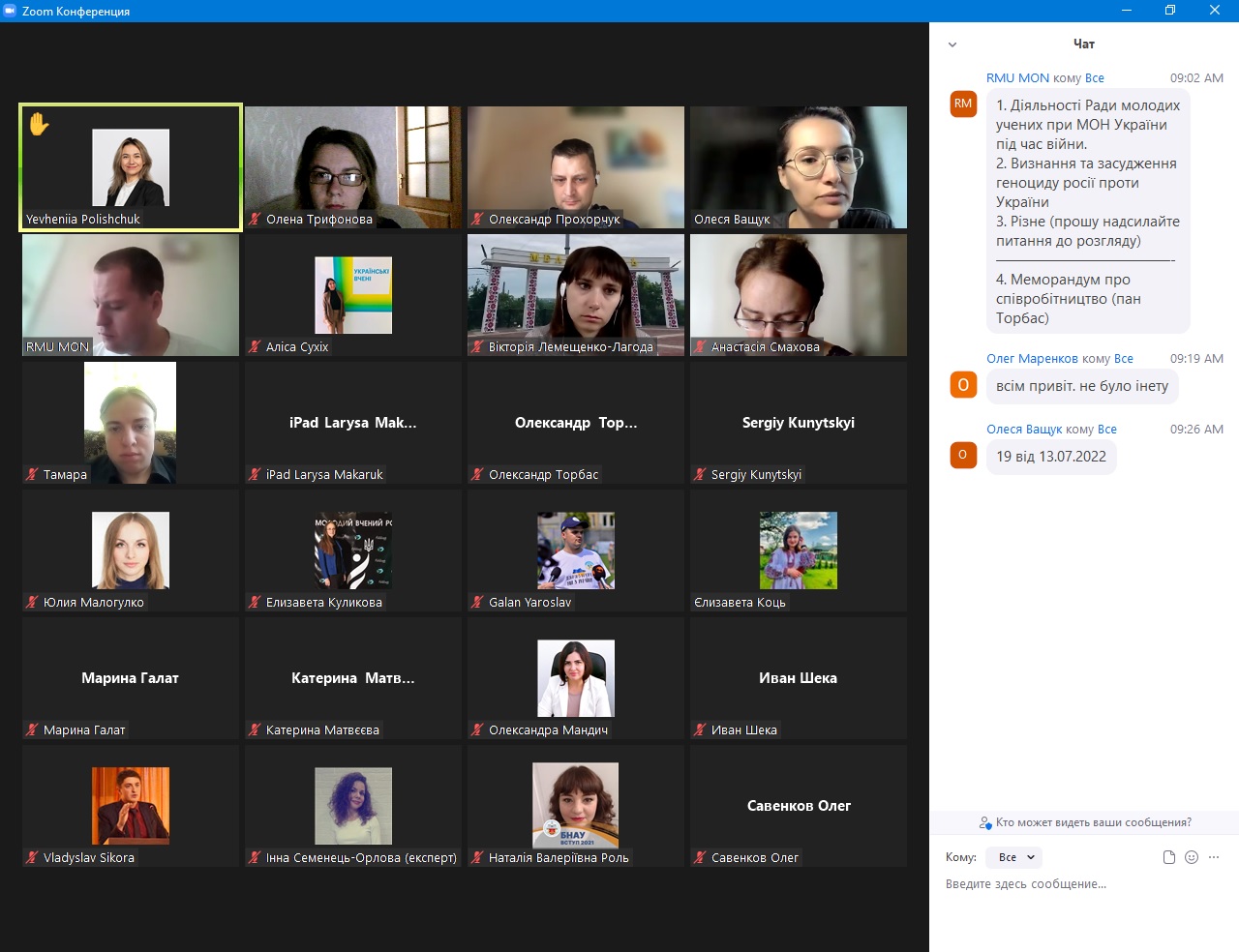Click the 'Чат' panel title
The height and width of the screenshot is (952, 1239).
[x=1083, y=45]
